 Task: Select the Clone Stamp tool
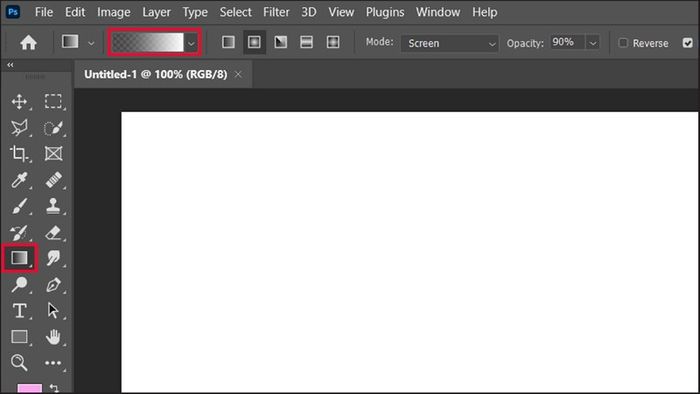pyautogui.click(x=53, y=206)
